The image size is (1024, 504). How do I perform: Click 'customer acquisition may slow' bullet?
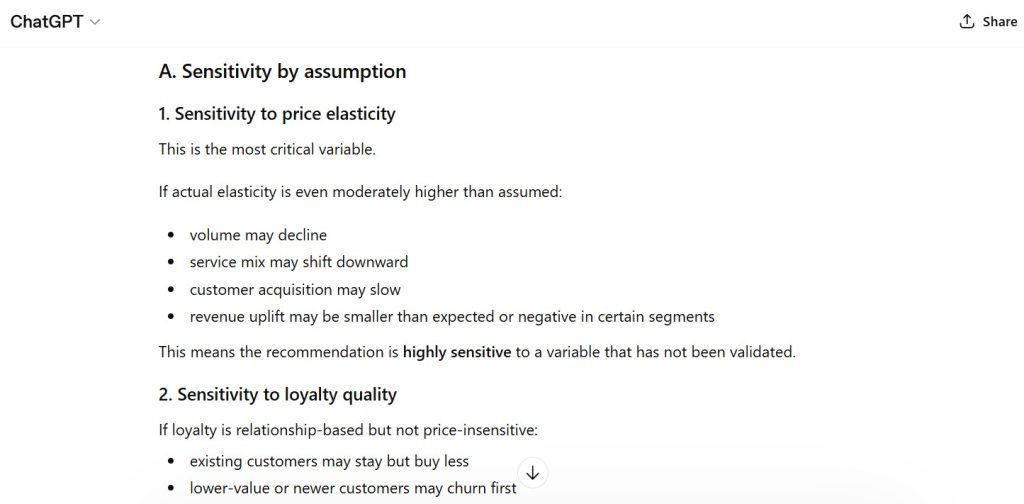pyautogui.click(x=295, y=290)
